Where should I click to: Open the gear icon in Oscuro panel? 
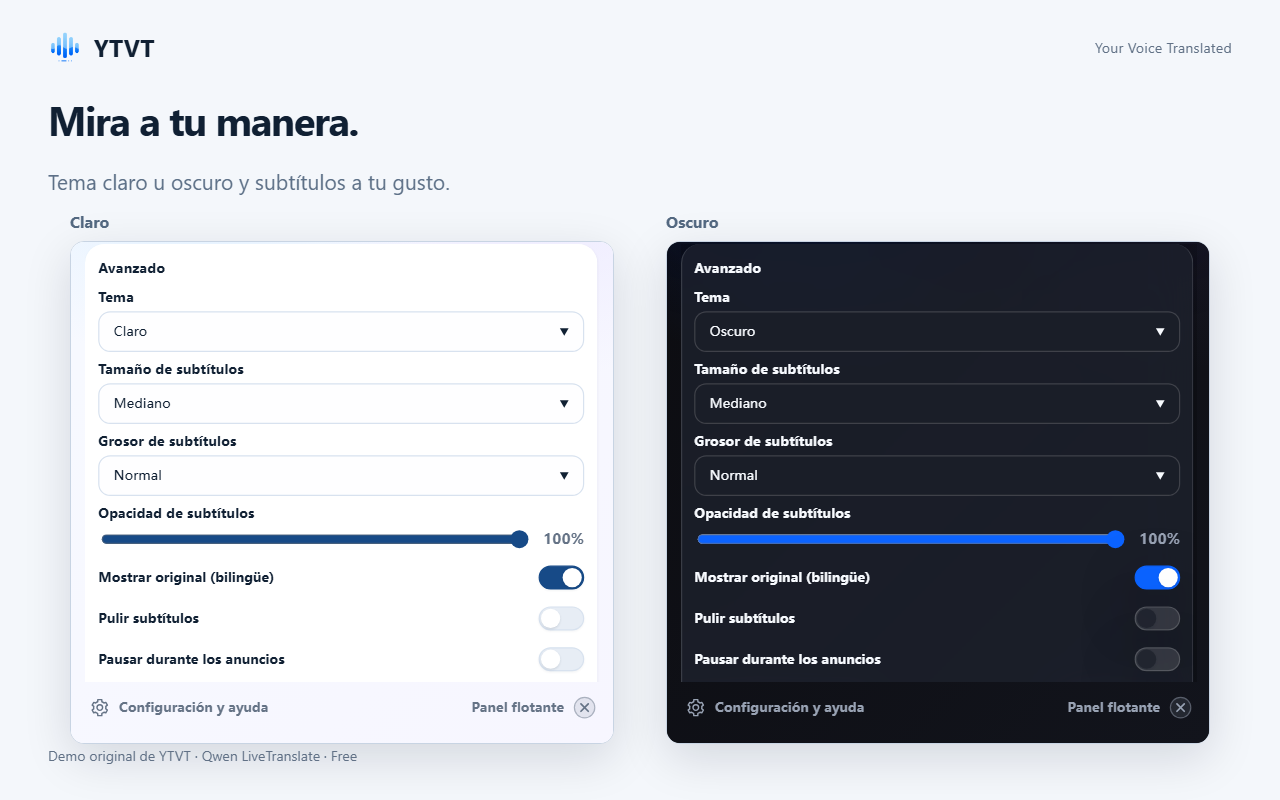click(696, 707)
